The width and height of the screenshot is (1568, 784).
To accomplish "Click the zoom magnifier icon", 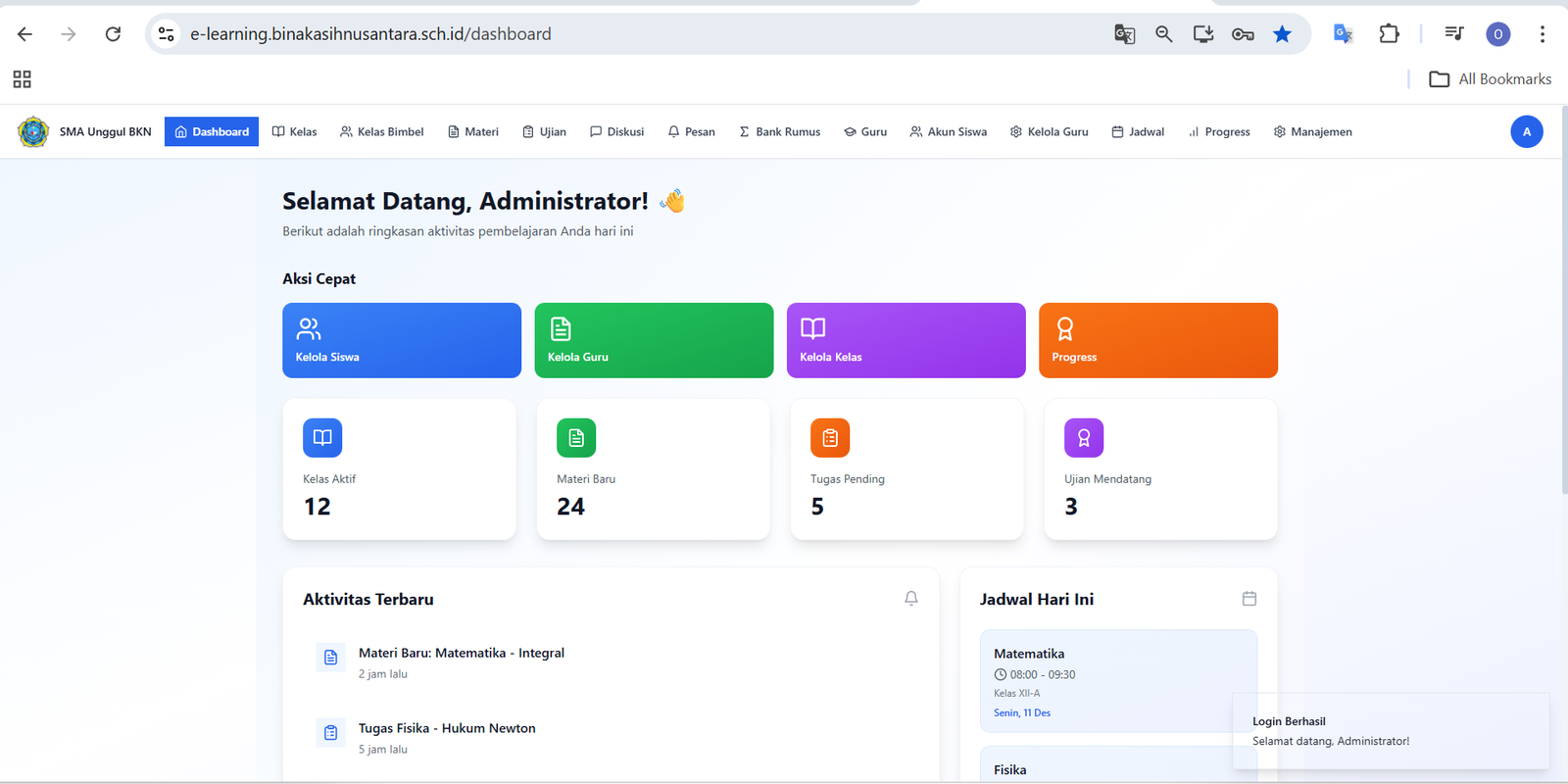I will (x=1164, y=34).
